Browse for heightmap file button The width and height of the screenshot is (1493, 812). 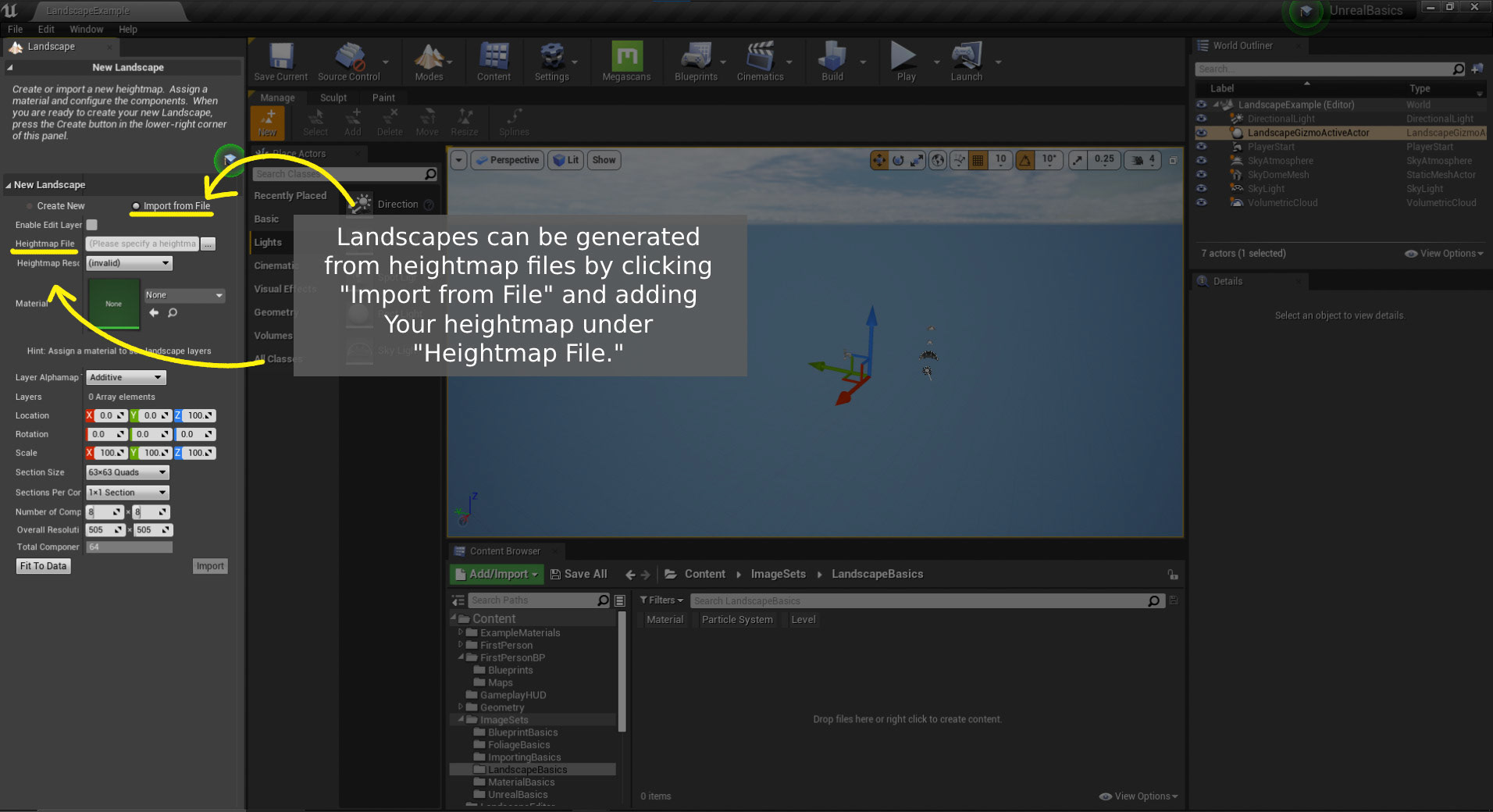[208, 244]
